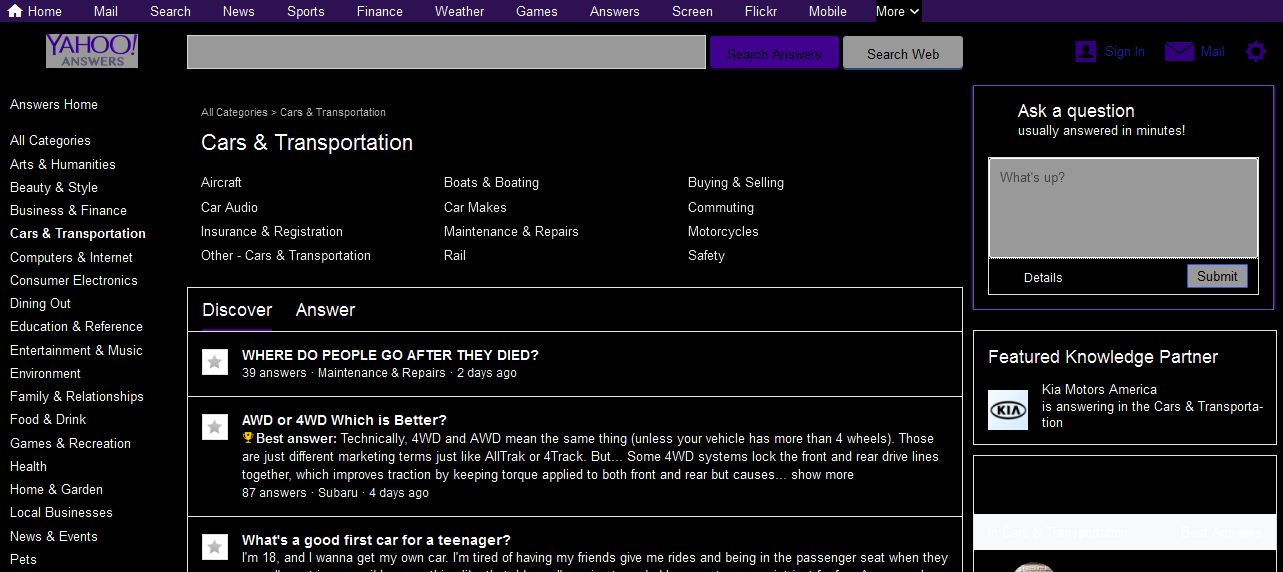Star the 'good first car' question
The height and width of the screenshot is (572, 1283).
[215, 547]
